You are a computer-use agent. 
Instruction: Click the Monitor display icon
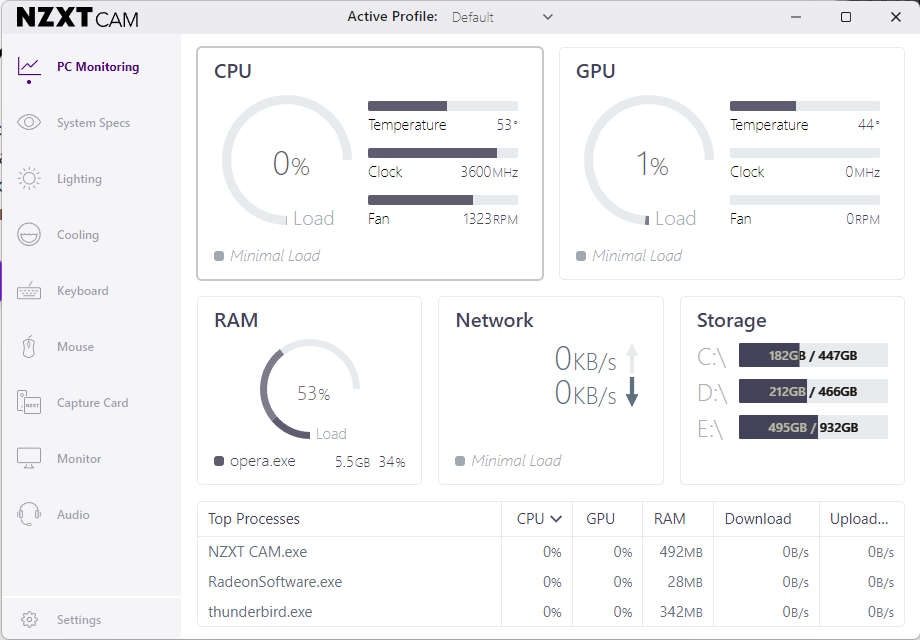(x=29, y=459)
